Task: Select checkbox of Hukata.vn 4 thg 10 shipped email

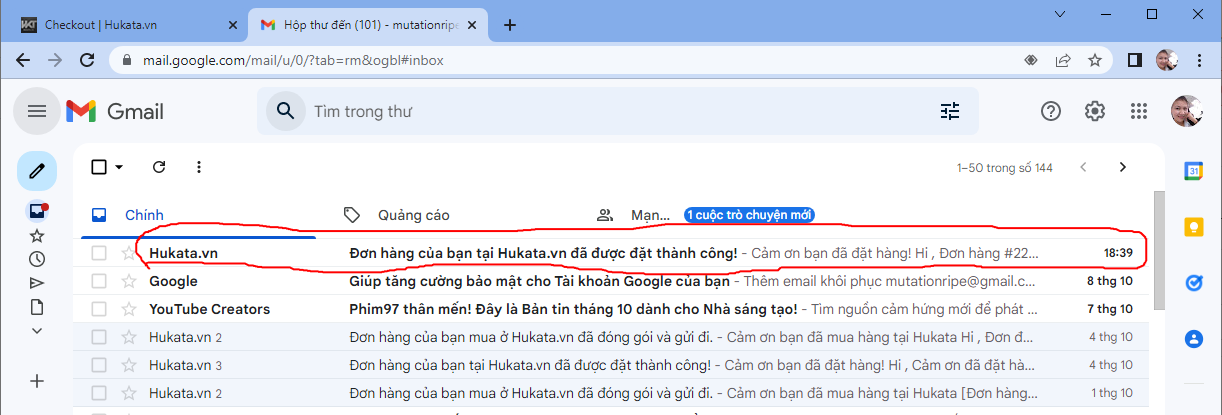Action: click(99, 337)
